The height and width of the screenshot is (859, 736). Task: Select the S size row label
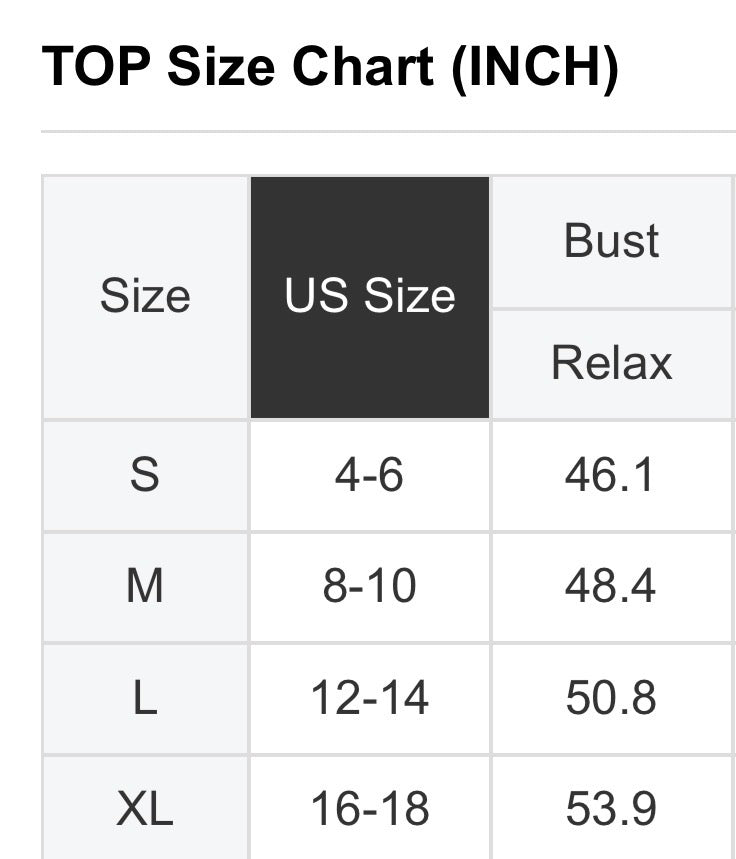click(x=146, y=476)
